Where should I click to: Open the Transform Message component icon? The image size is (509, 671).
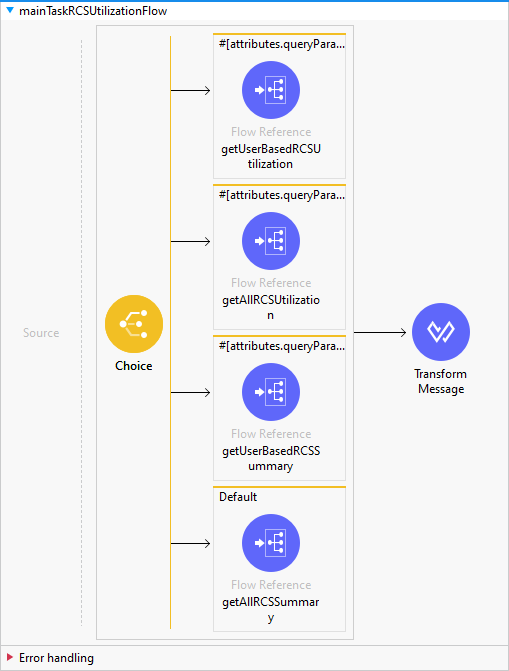coord(441,332)
